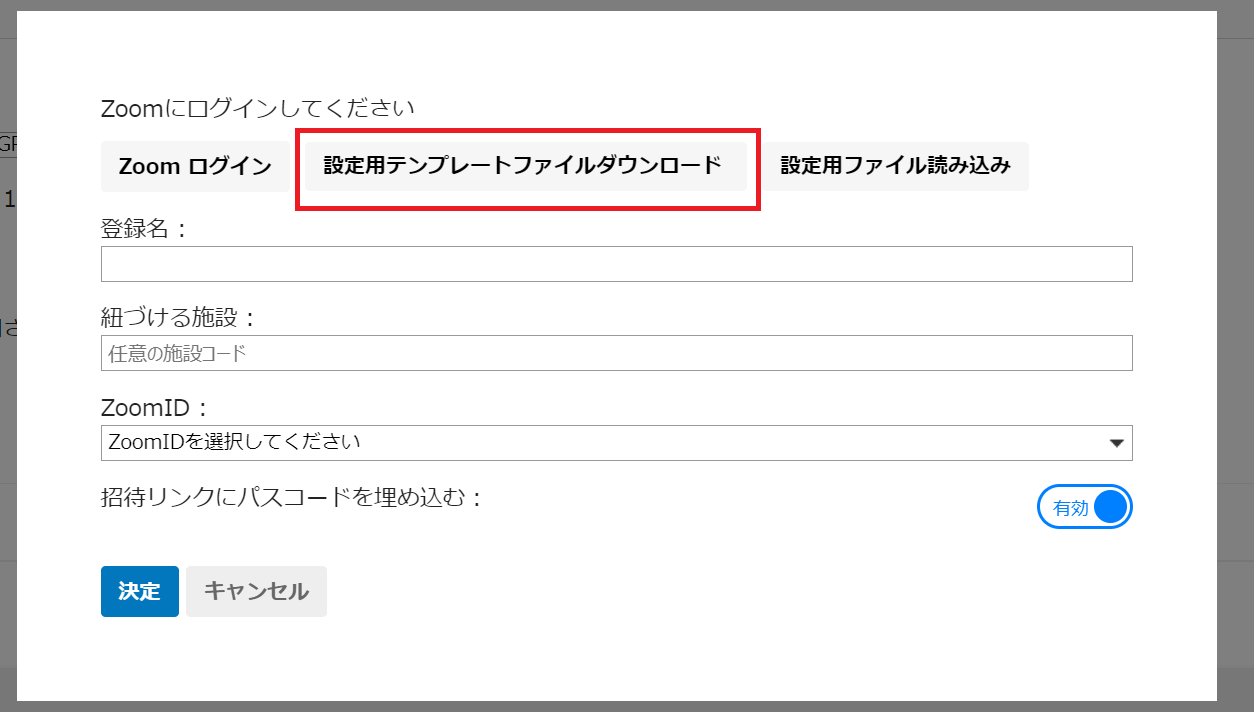Click the 有効 text inside the switch
Screen dimensions: 1254x712
(x=1069, y=508)
